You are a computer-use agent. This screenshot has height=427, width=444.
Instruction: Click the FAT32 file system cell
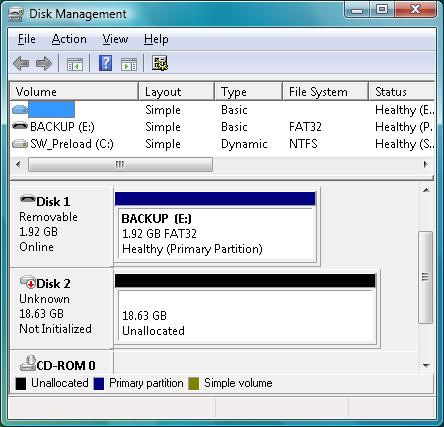[305, 127]
